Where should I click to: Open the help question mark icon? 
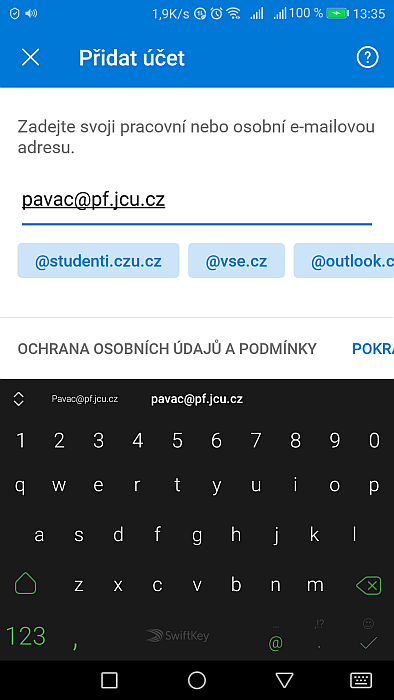pyautogui.click(x=367, y=58)
